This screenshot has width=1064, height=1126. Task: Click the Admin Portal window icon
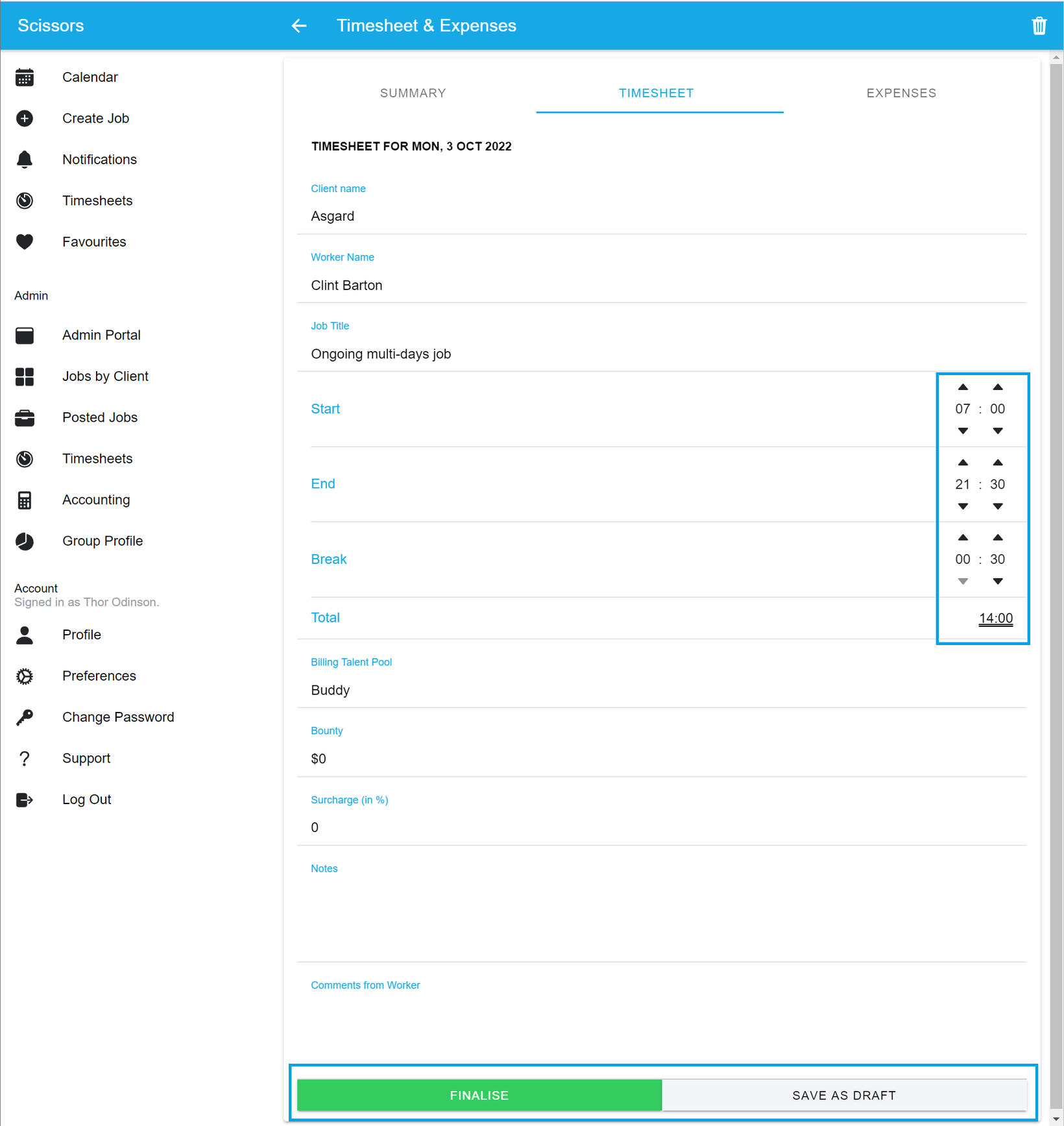click(x=25, y=336)
